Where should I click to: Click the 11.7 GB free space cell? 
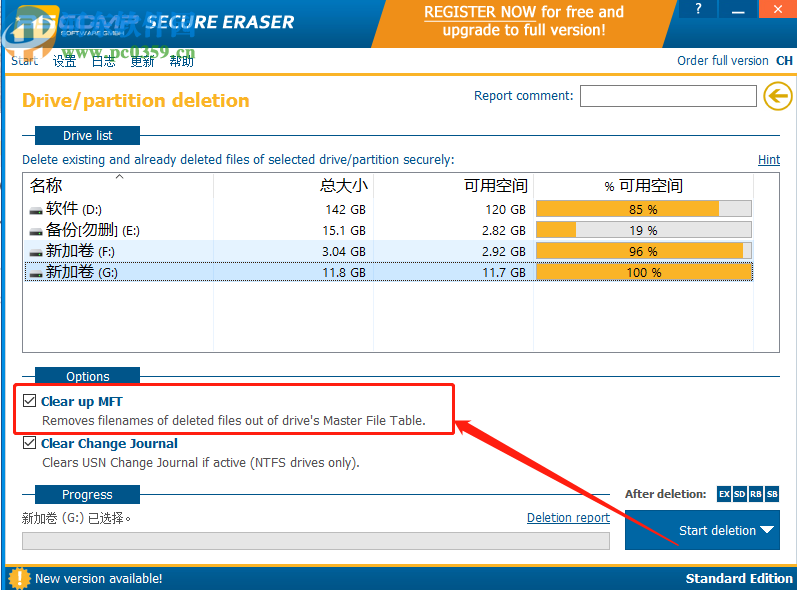(x=504, y=272)
